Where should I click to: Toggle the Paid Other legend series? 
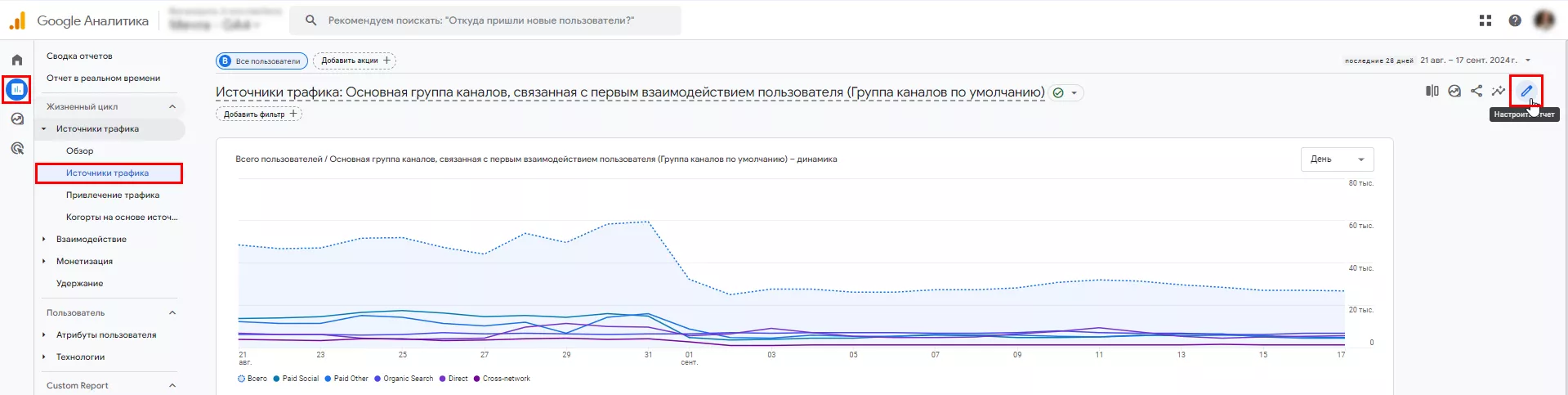coord(346,379)
